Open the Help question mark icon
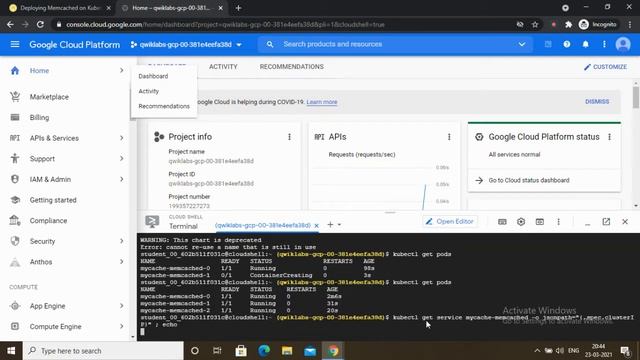This screenshot has width=640, height=360. 567,44
